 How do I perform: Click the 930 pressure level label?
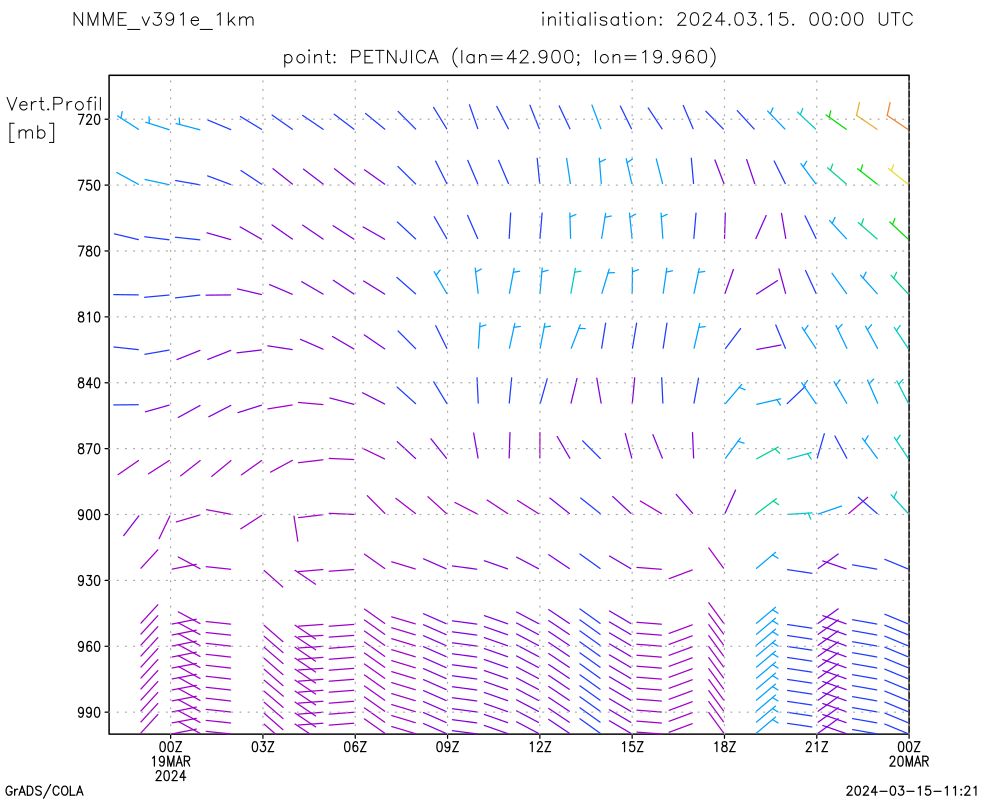point(89,581)
